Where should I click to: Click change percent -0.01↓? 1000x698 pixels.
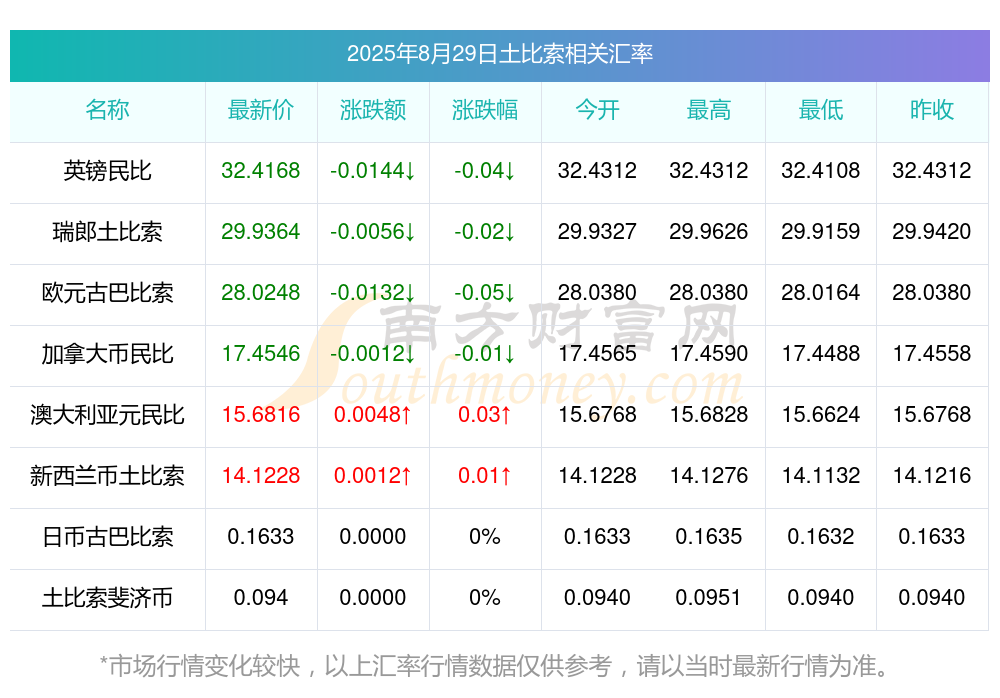coord(485,353)
